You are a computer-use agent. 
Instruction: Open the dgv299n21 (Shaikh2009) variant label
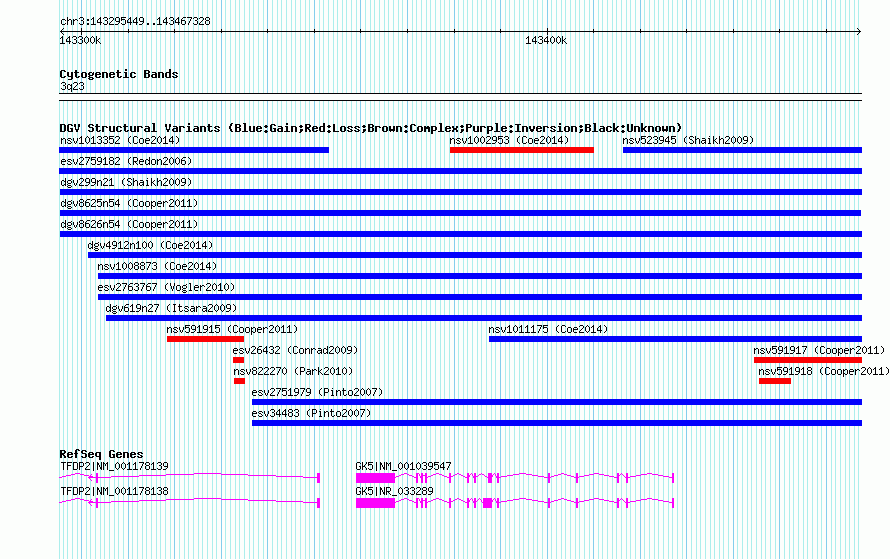tap(126, 182)
